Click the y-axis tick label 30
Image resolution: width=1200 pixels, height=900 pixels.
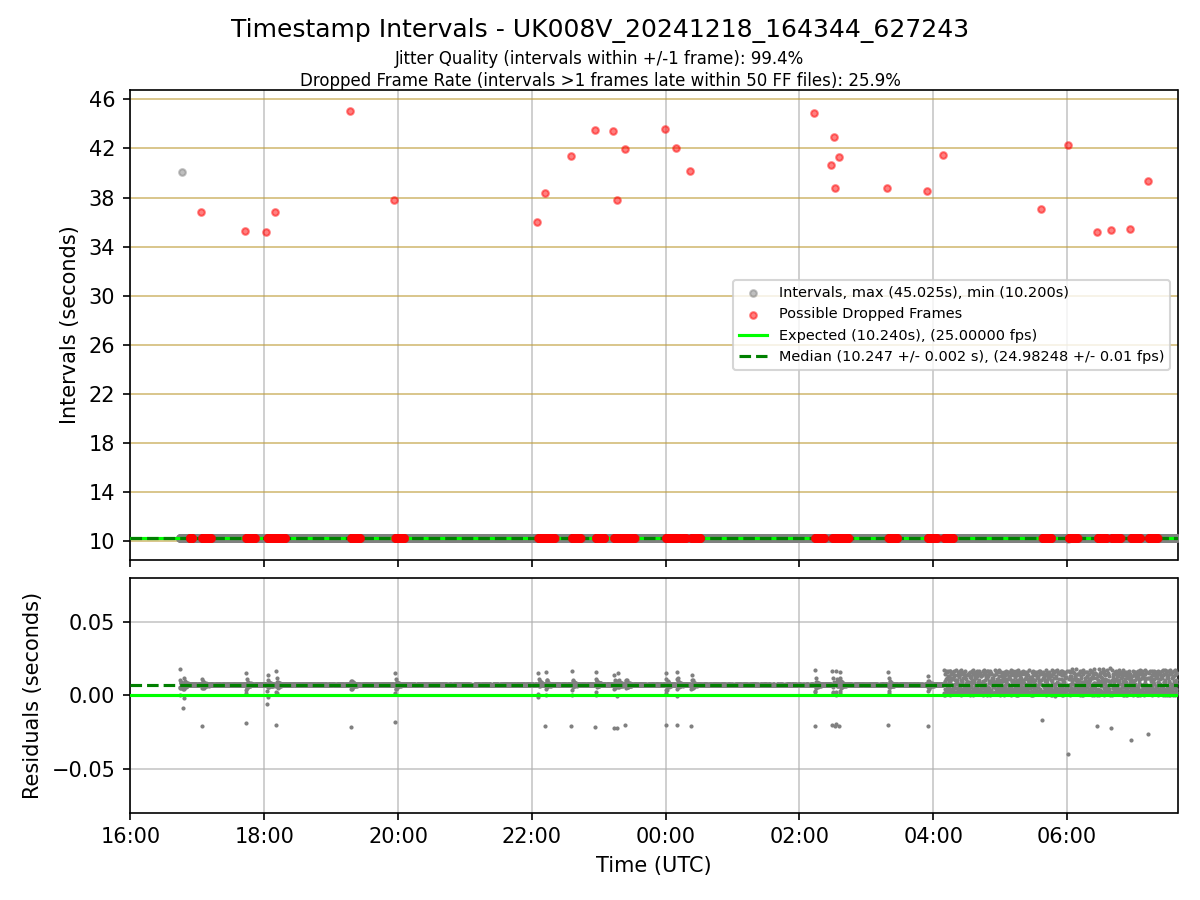[x=103, y=296]
